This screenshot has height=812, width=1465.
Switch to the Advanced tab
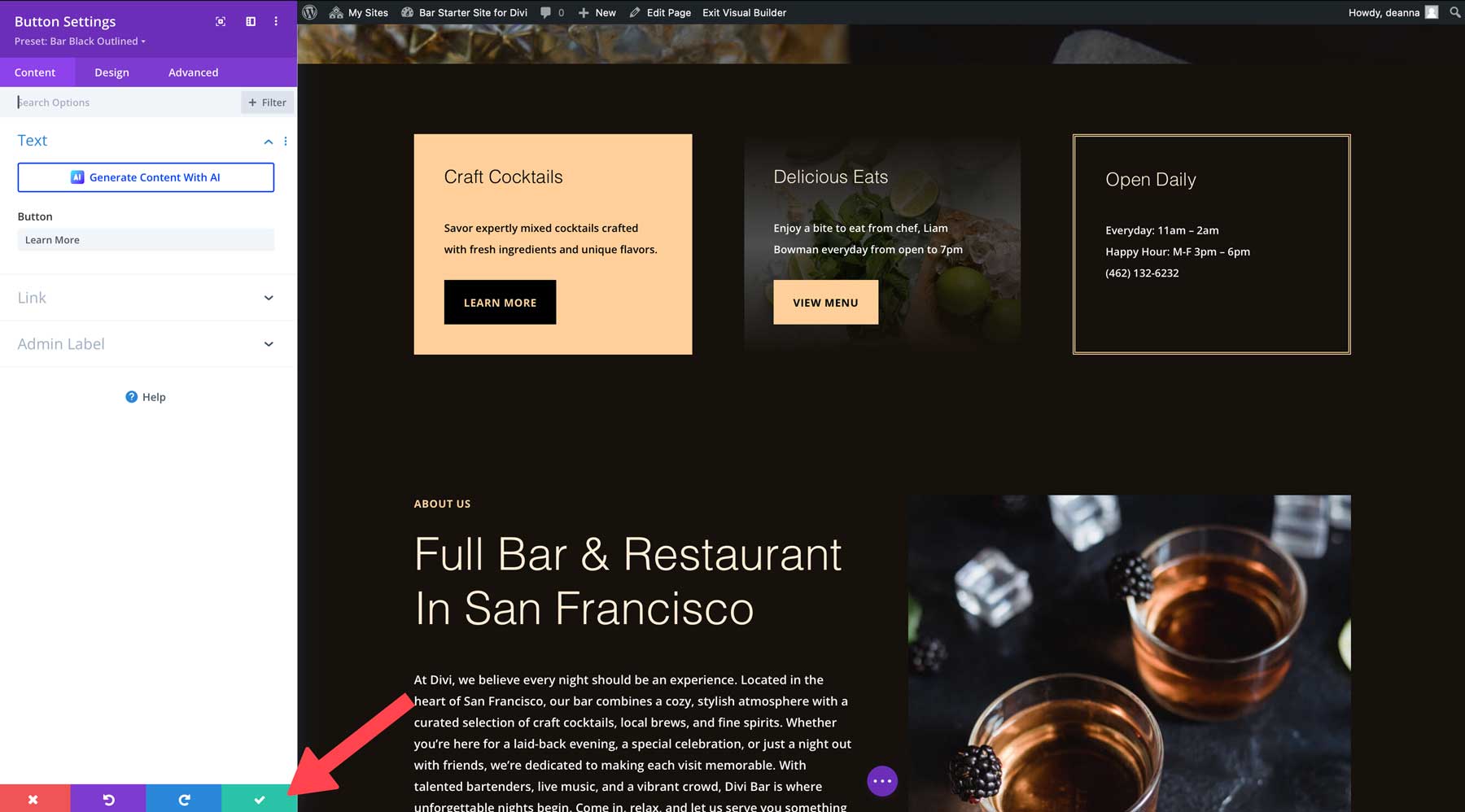192,72
